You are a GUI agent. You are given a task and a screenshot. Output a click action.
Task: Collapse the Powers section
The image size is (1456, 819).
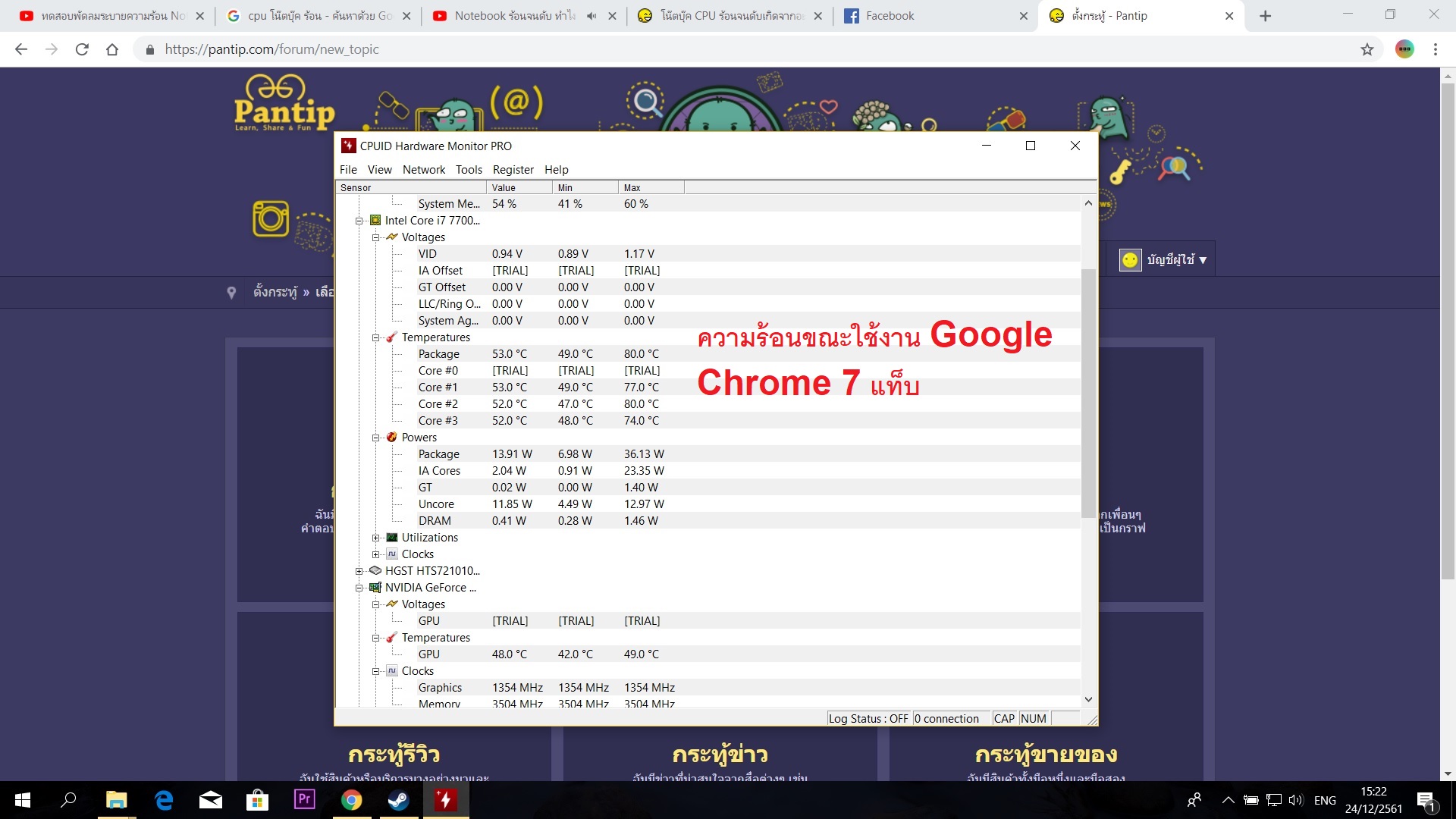point(375,438)
